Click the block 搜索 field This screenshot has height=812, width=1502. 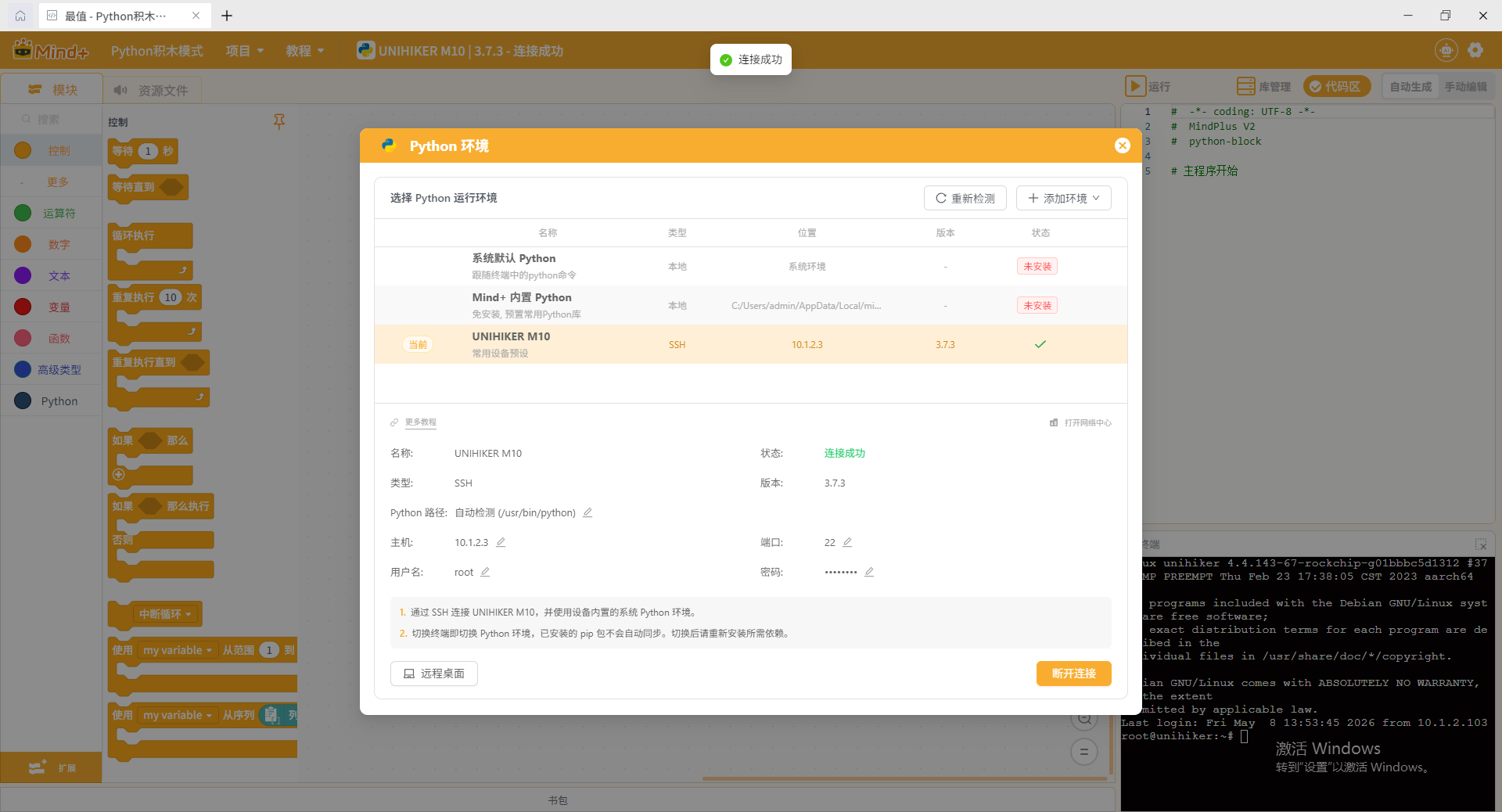[x=51, y=119]
